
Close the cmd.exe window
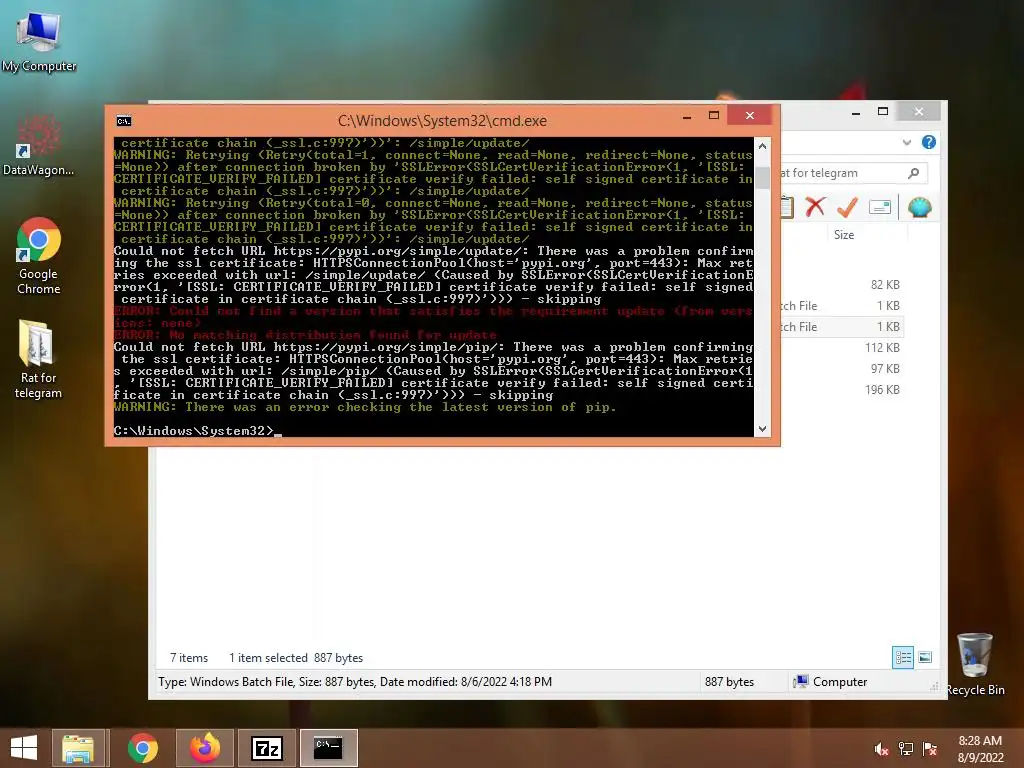click(750, 116)
